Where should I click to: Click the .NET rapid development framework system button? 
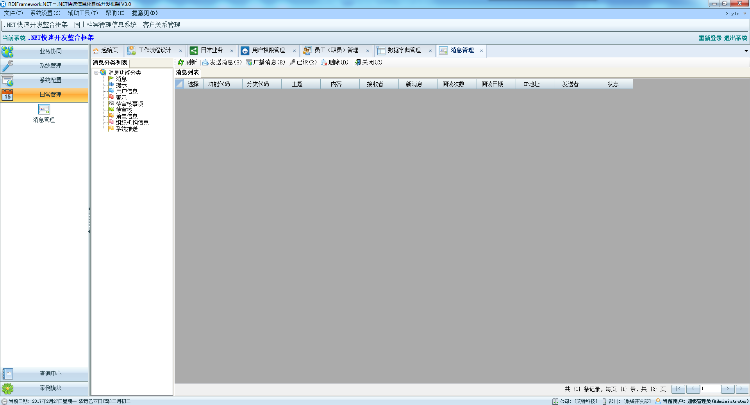[x=35, y=24]
